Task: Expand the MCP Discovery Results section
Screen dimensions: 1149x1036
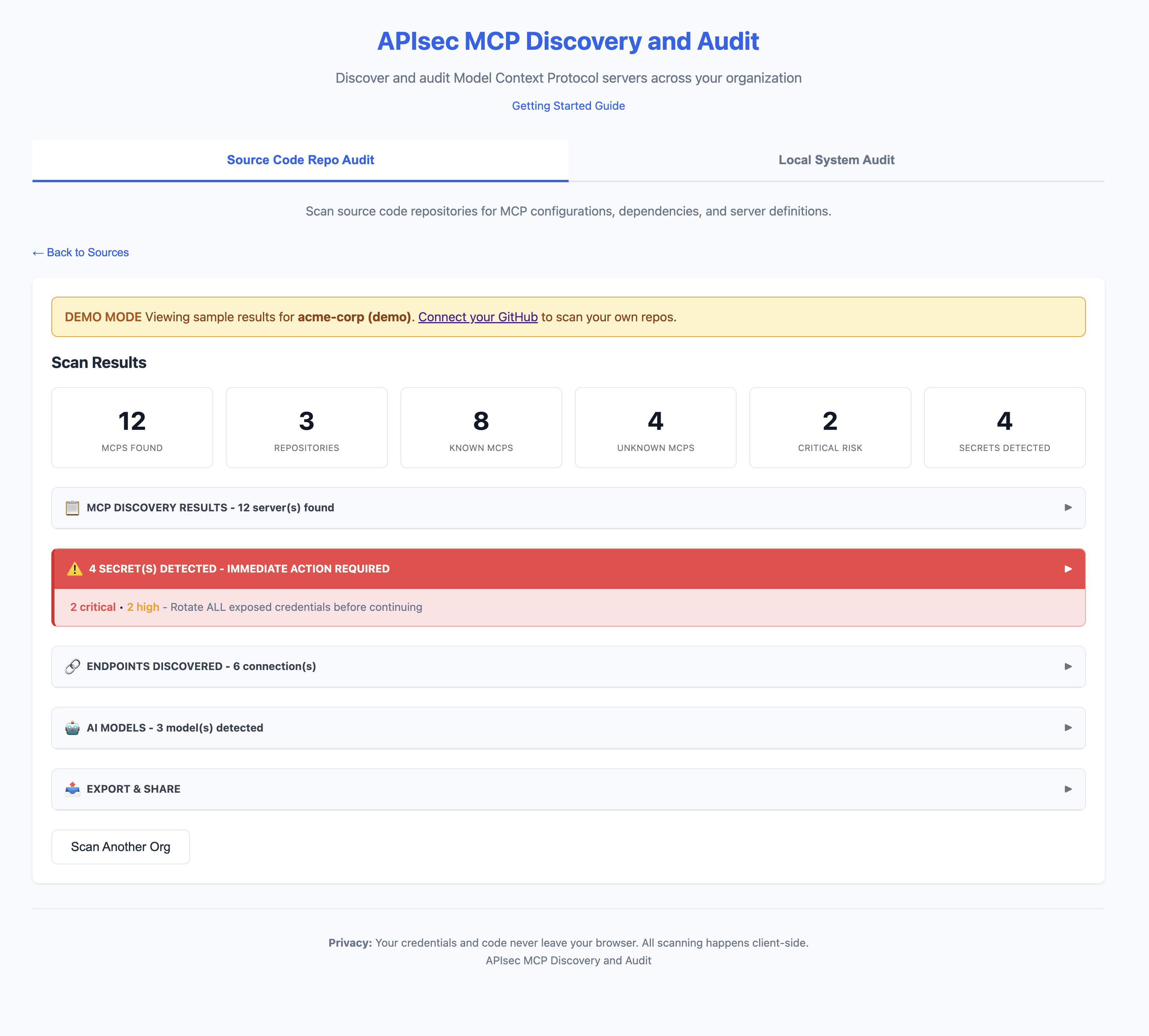Action: click(x=1068, y=508)
